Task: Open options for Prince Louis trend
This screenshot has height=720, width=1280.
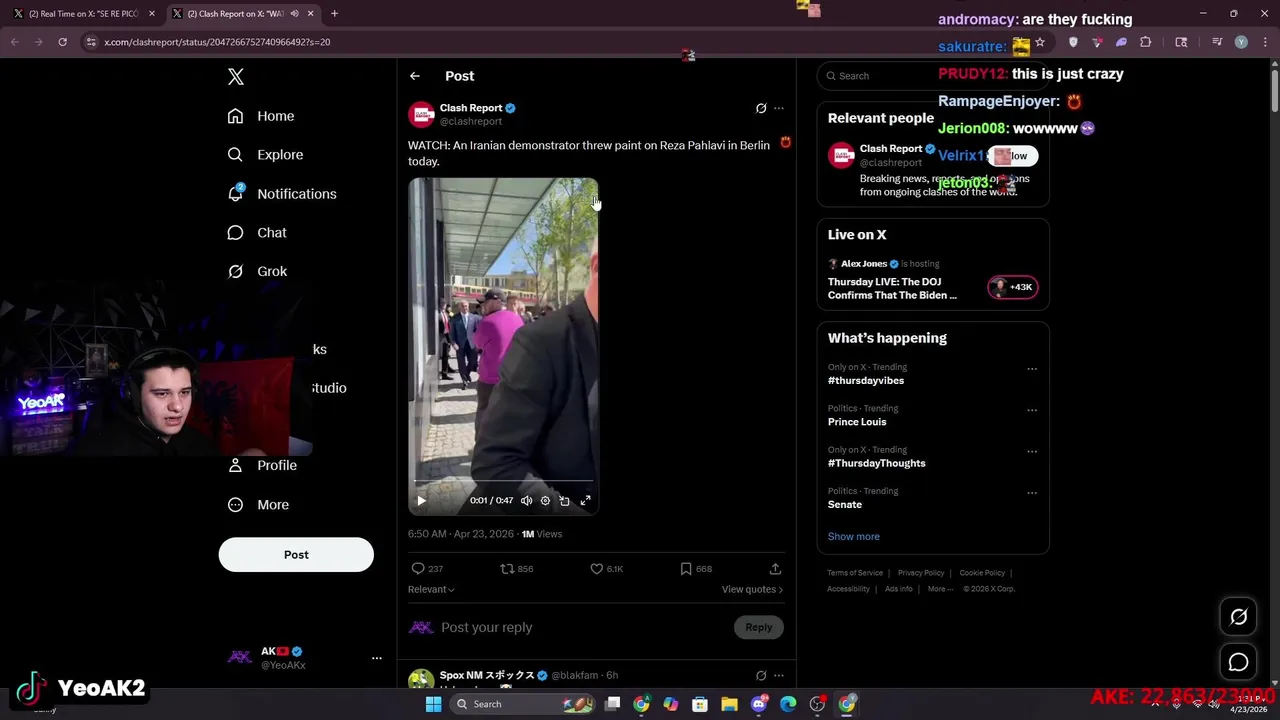Action: click(x=1032, y=410)
